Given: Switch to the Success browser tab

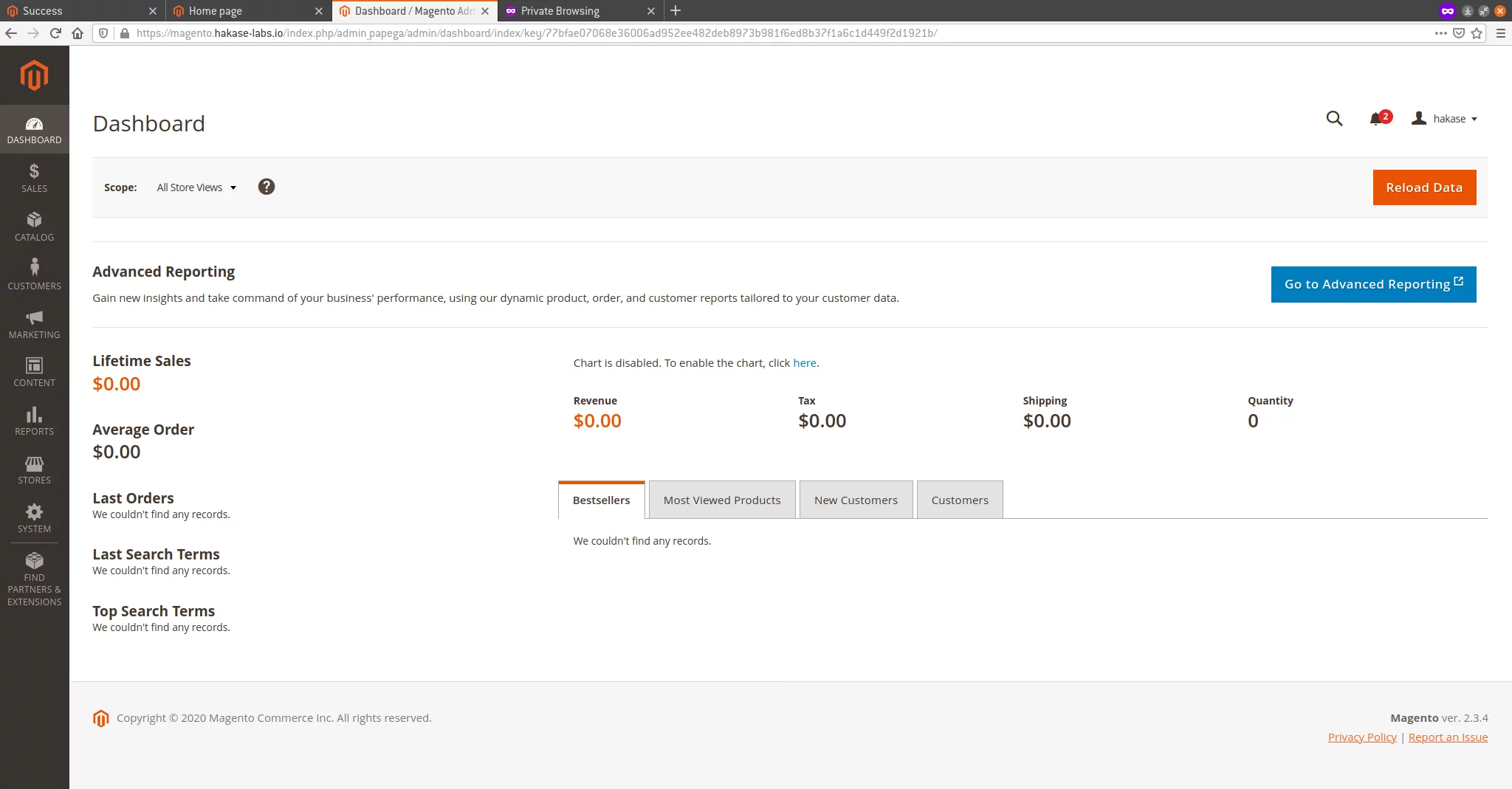Looking at the screenshot, I should (x=74, y=10).
